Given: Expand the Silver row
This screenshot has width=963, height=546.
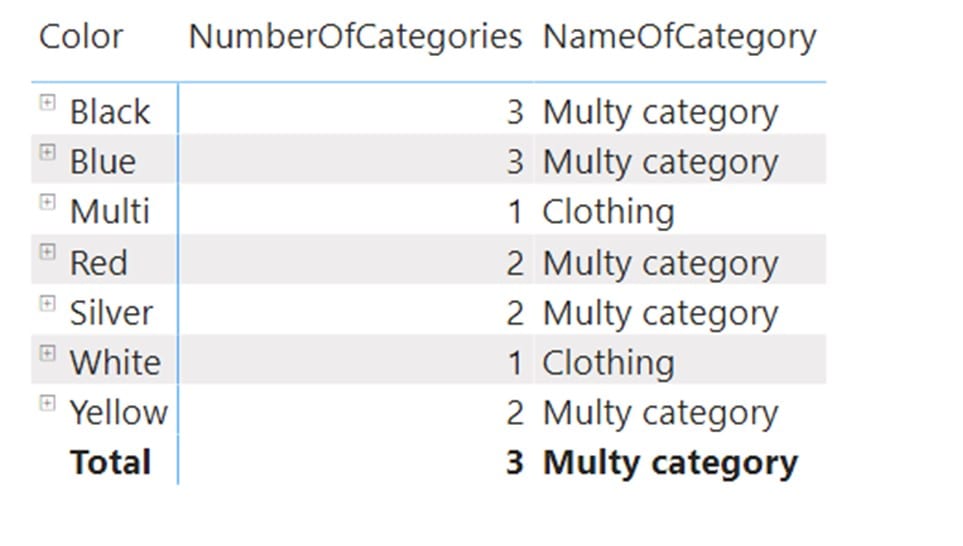Looking at the screenshot, I should pos(47,303).
